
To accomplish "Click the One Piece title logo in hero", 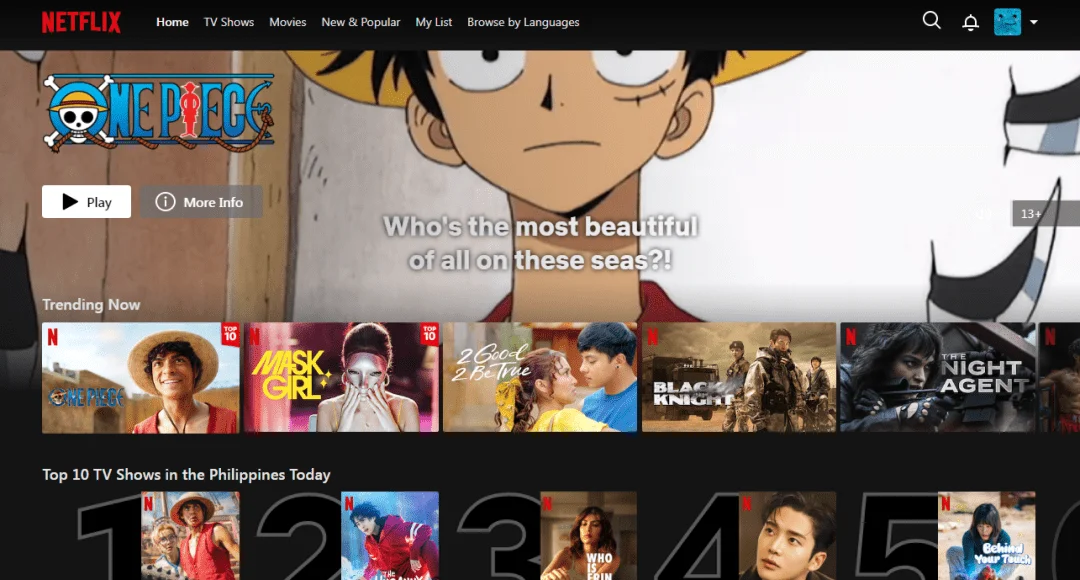I will [158, 113].
